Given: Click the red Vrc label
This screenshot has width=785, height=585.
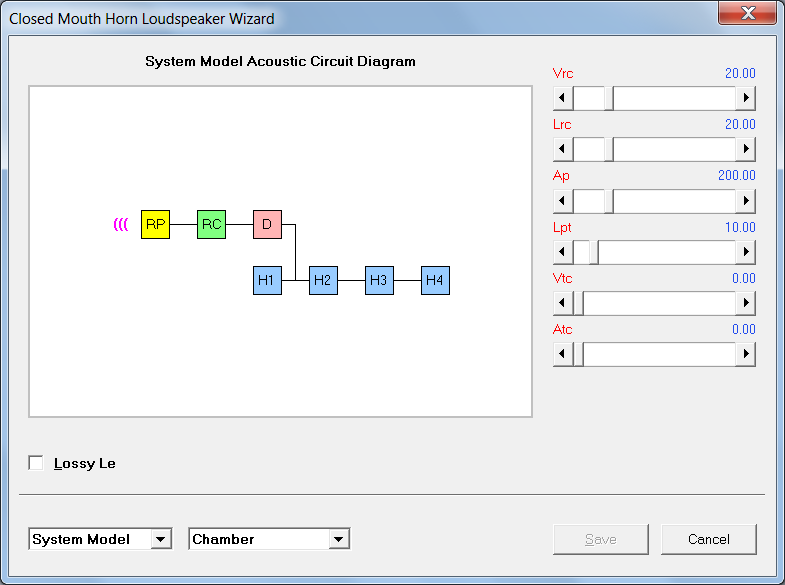Looking at the screenshot, I should pyautogui.click(x=563, y=73).
